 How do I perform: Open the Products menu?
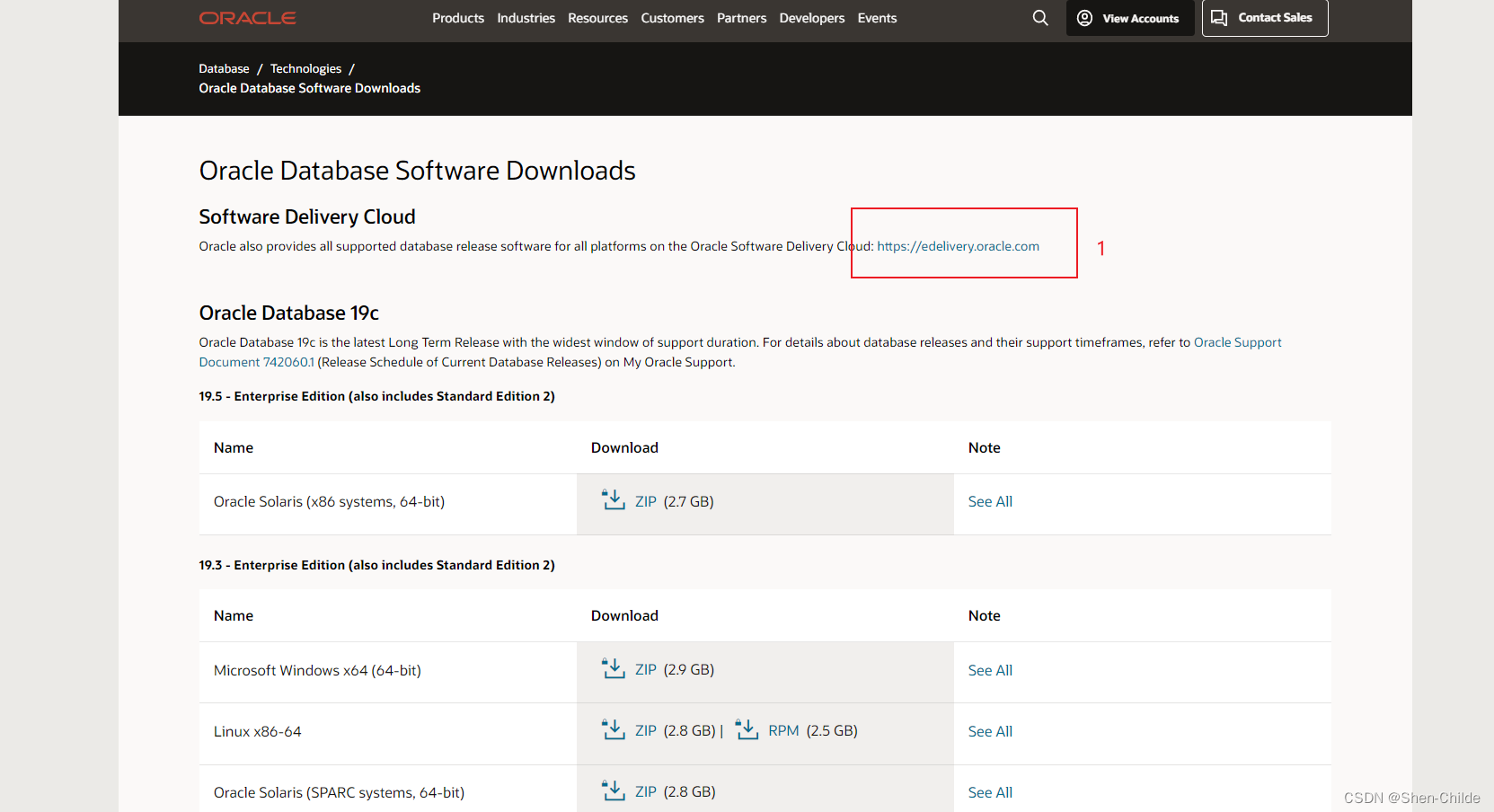(458, 18)
